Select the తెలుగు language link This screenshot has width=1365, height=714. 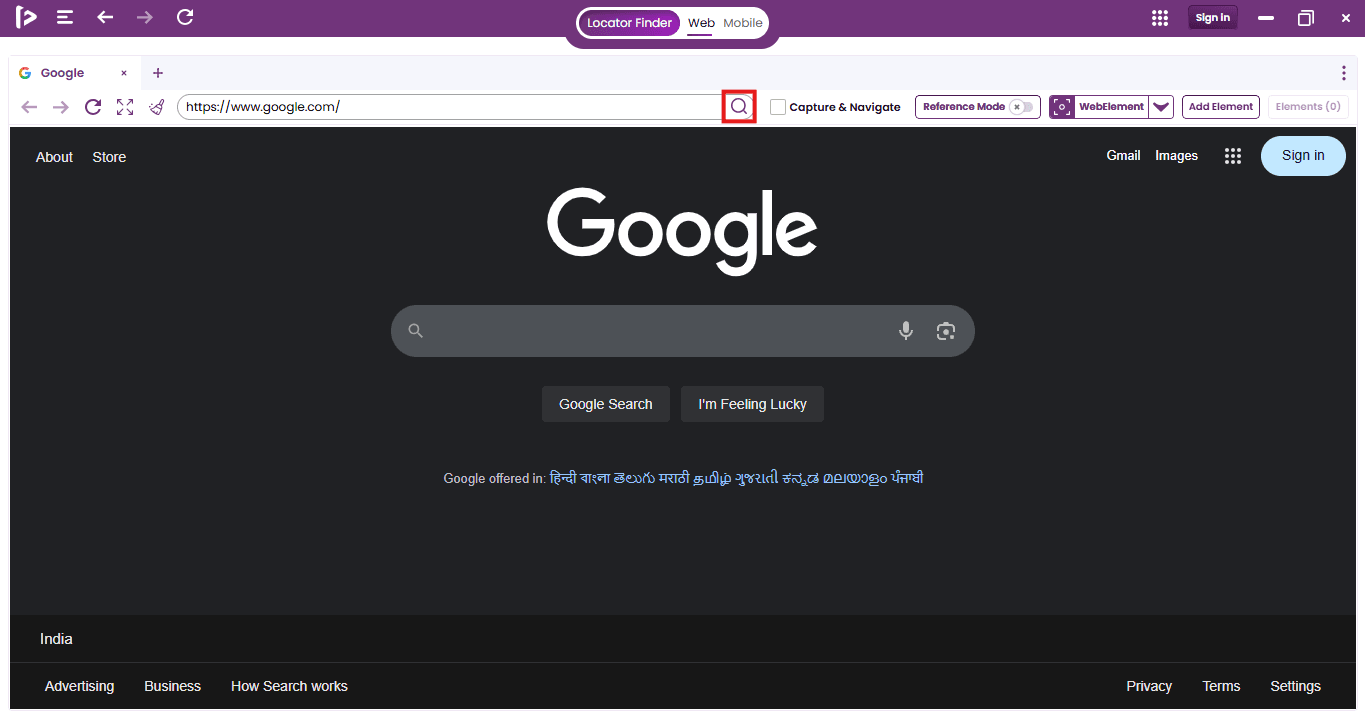(x=634, y=478)
